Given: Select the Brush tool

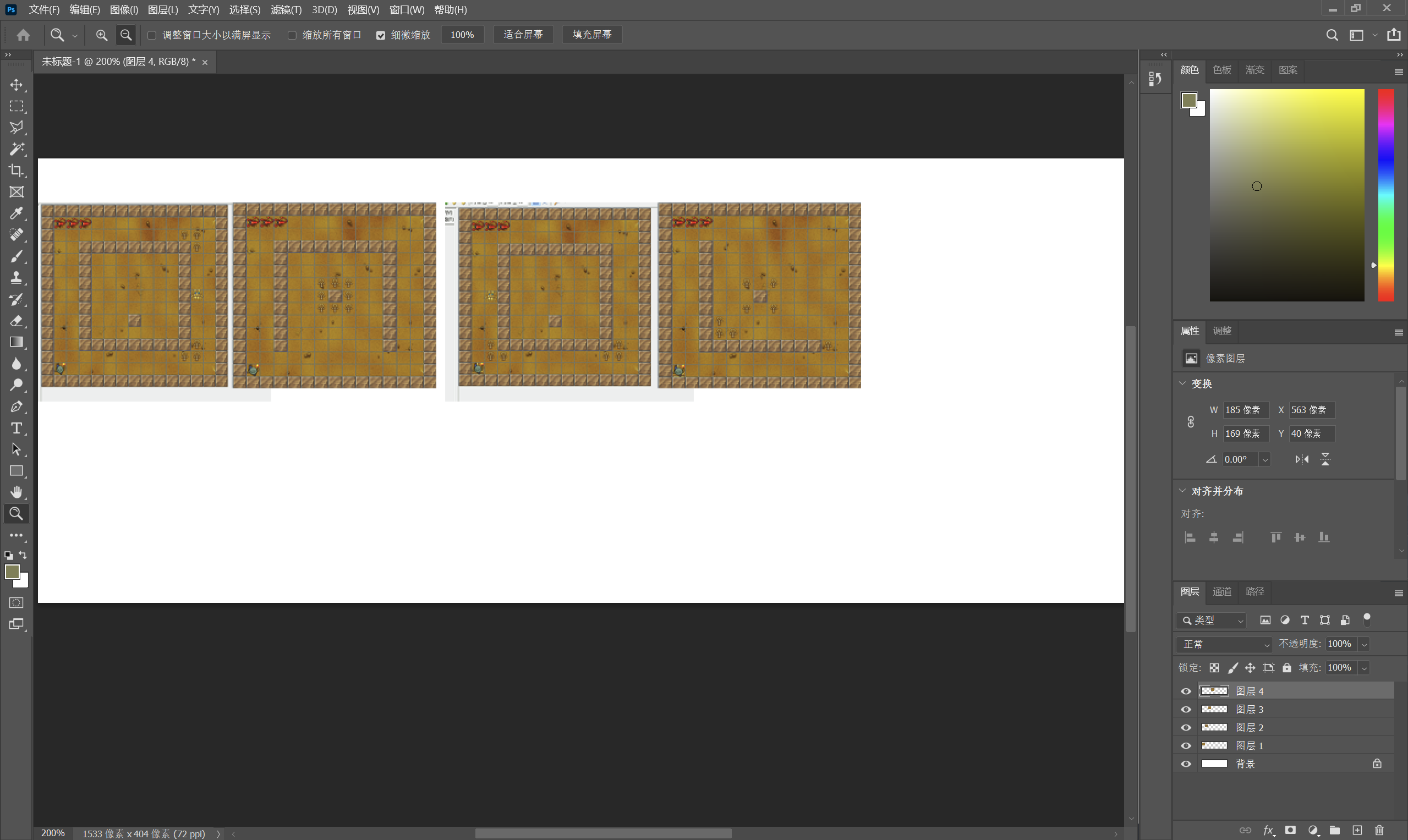Looking at the screenshot, I should [17, 256].
